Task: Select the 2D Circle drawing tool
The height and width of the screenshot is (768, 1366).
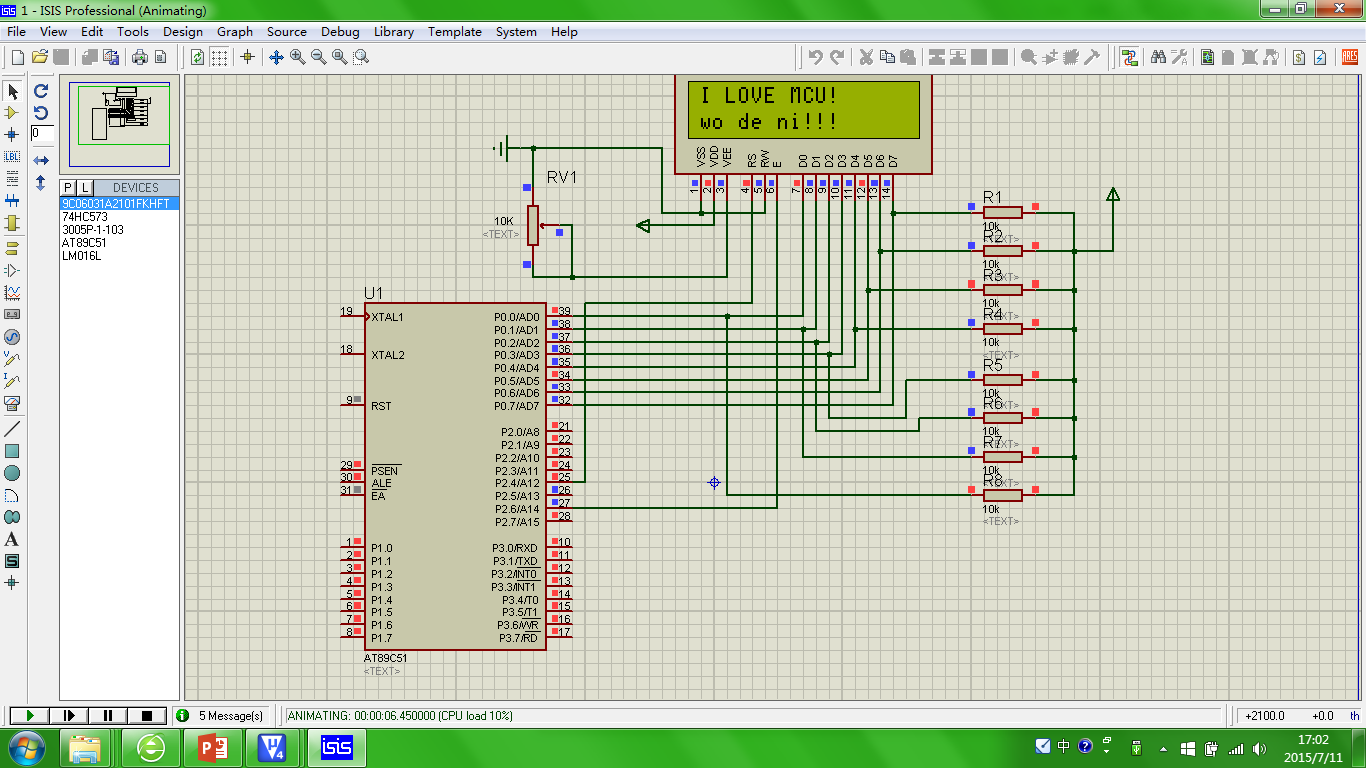Action: pos(12,473)
